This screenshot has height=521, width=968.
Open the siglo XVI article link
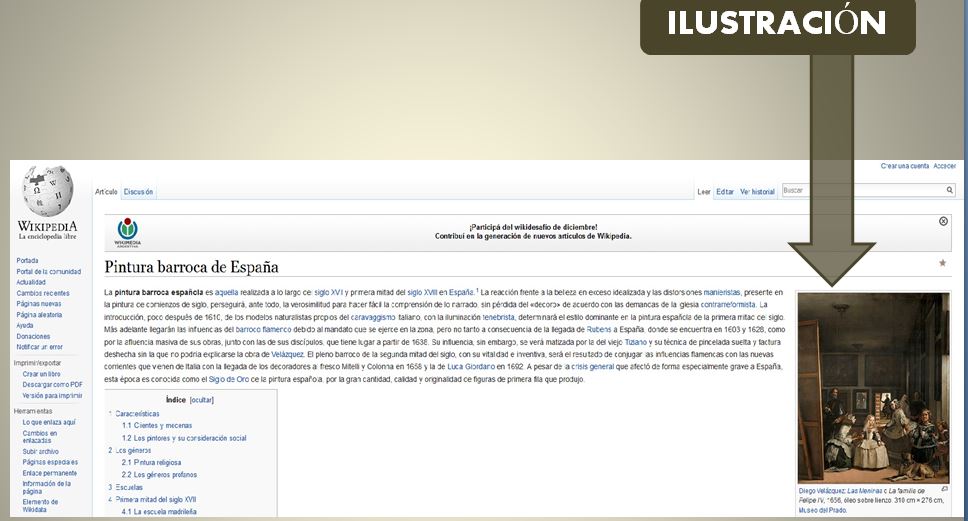(328, 293)
